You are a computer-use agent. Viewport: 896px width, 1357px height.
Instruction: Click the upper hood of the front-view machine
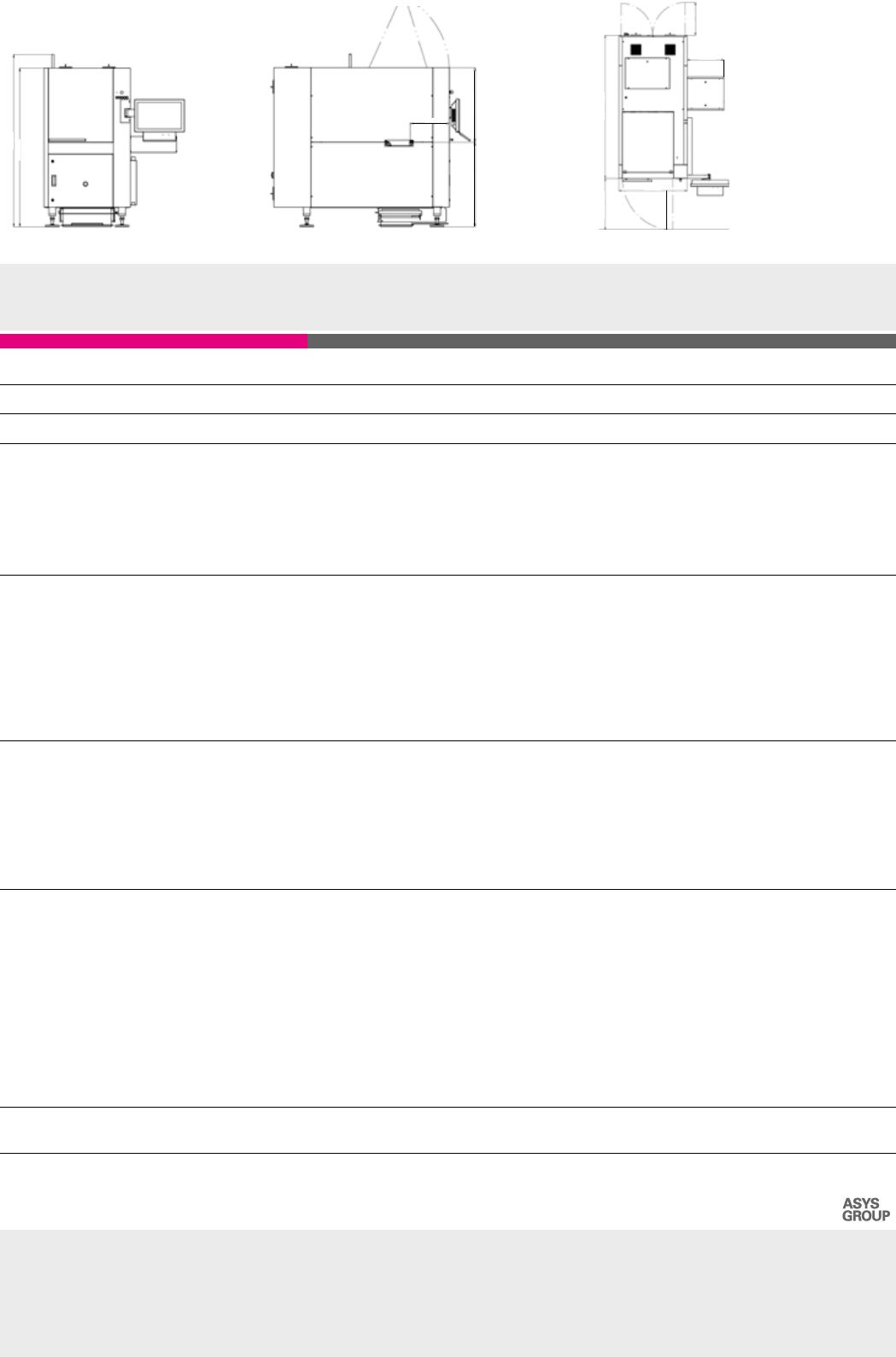[80, 101]
